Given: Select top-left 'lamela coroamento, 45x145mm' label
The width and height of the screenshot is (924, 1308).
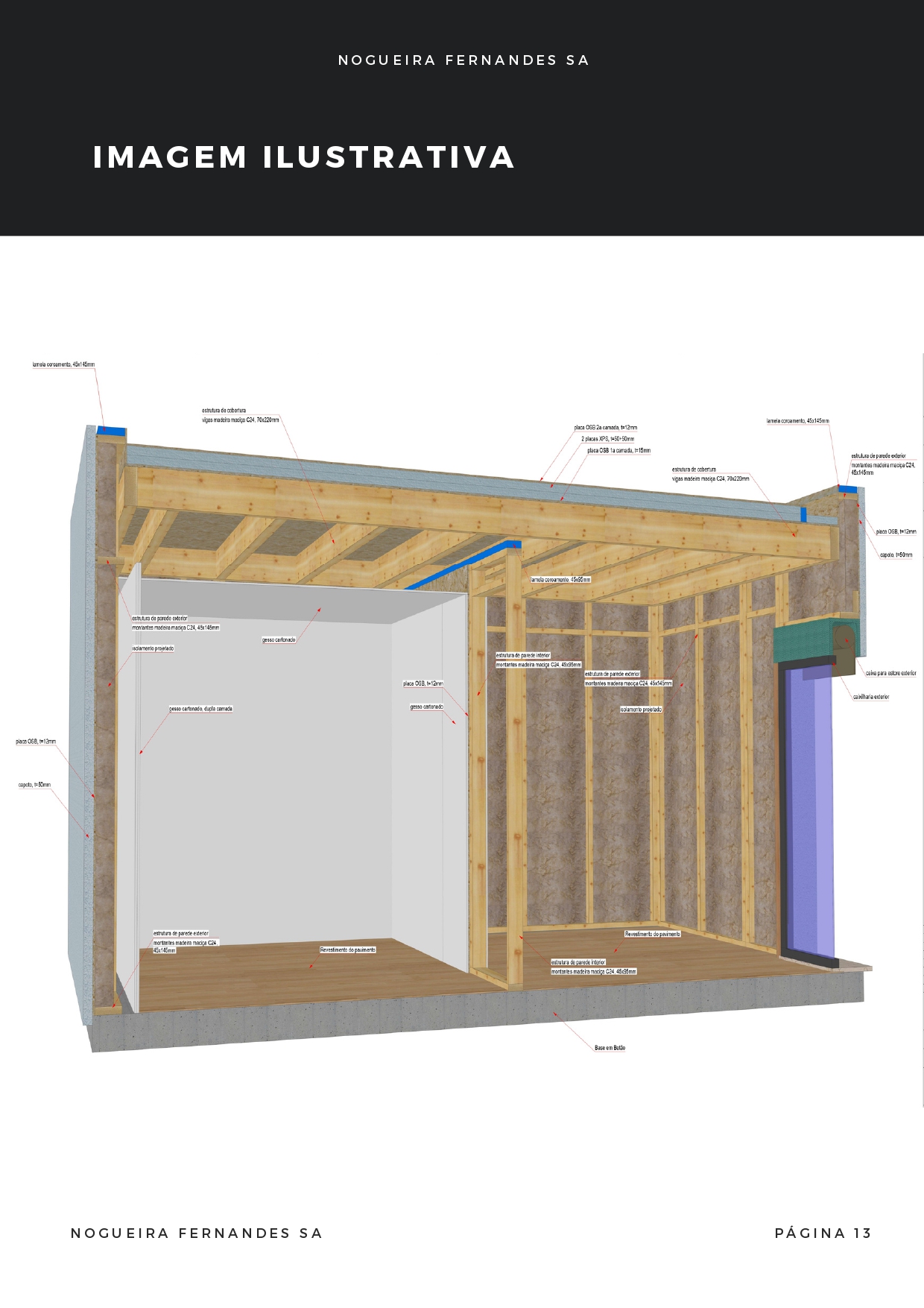Looking at the screenshot, I should point(63,364).
